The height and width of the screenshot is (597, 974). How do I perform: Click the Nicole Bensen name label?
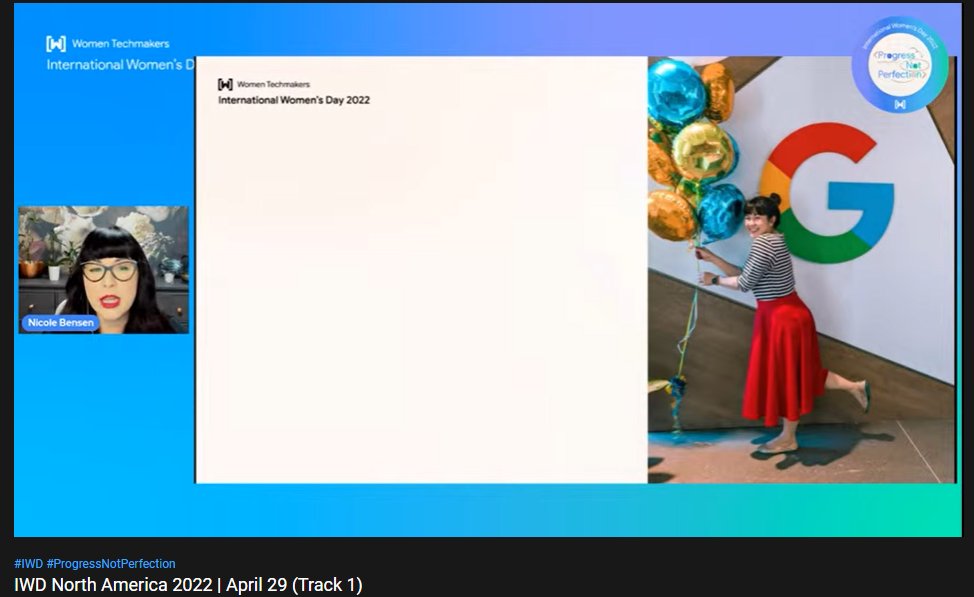click(x=60, y=322)
